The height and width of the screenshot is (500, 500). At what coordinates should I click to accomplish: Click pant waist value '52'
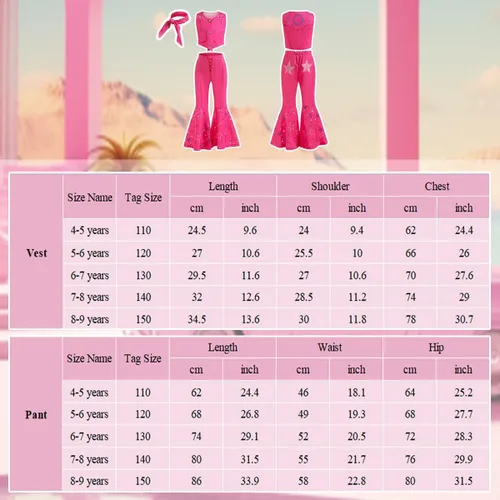pyautogui.click(x=303, y=436)
